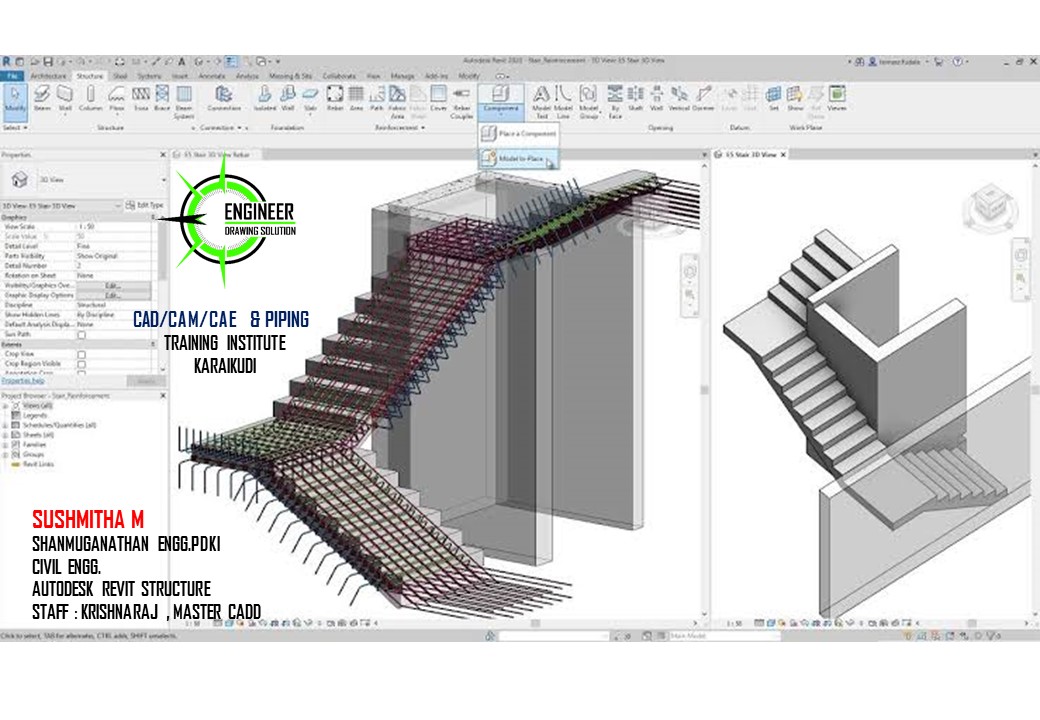The image size is (1040, 720).
Task: Select the Legends item in Project Browser
Action: pyautogui.click(x=34, y=416)
